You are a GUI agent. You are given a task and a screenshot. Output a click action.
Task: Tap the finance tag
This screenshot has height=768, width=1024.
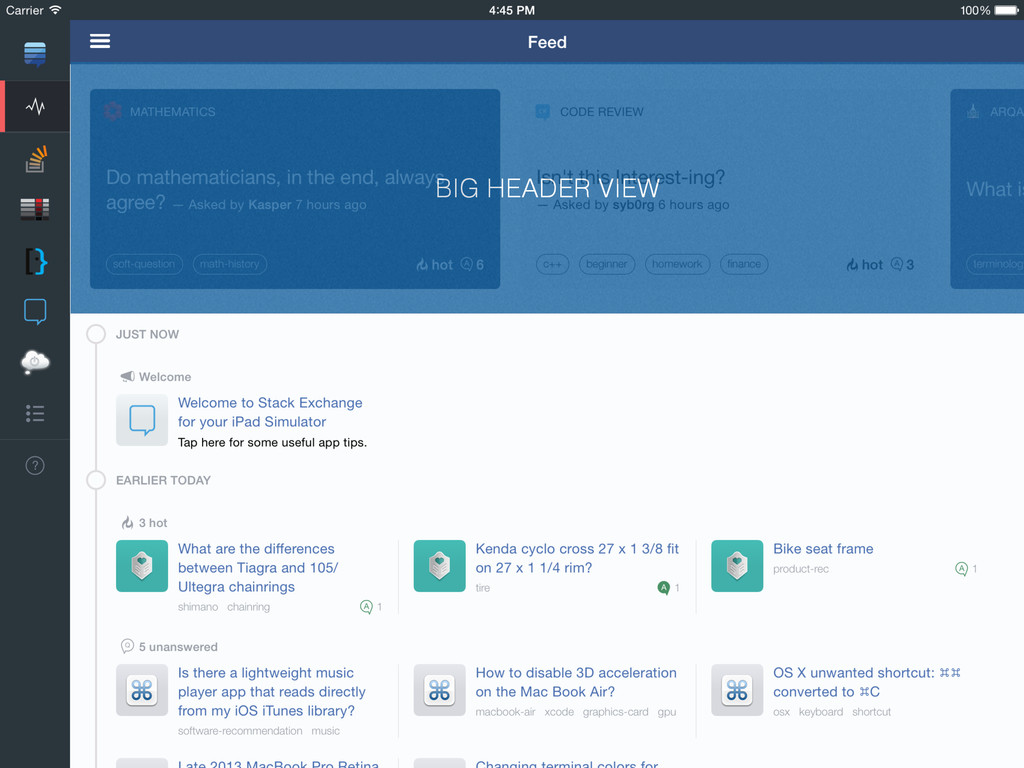coord(744,264)
